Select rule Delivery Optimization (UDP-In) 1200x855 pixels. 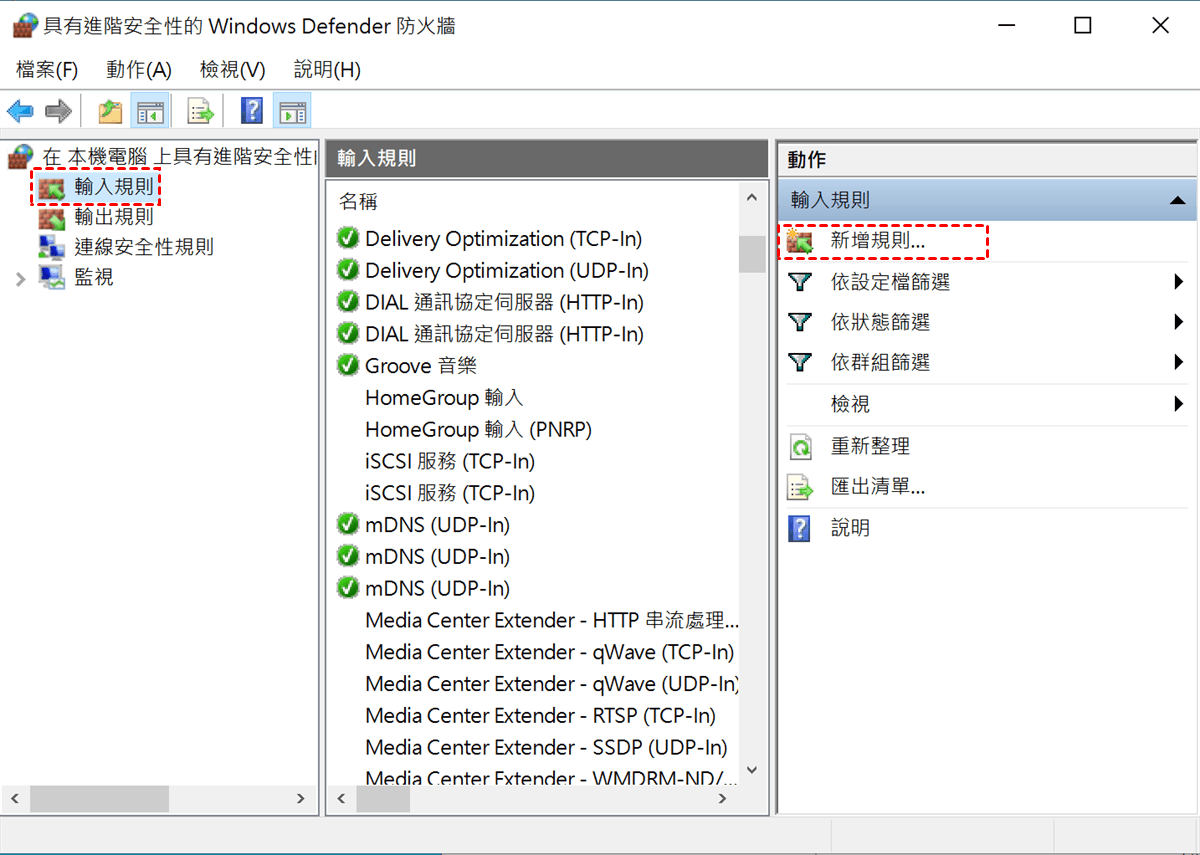(x=507, y=271)
